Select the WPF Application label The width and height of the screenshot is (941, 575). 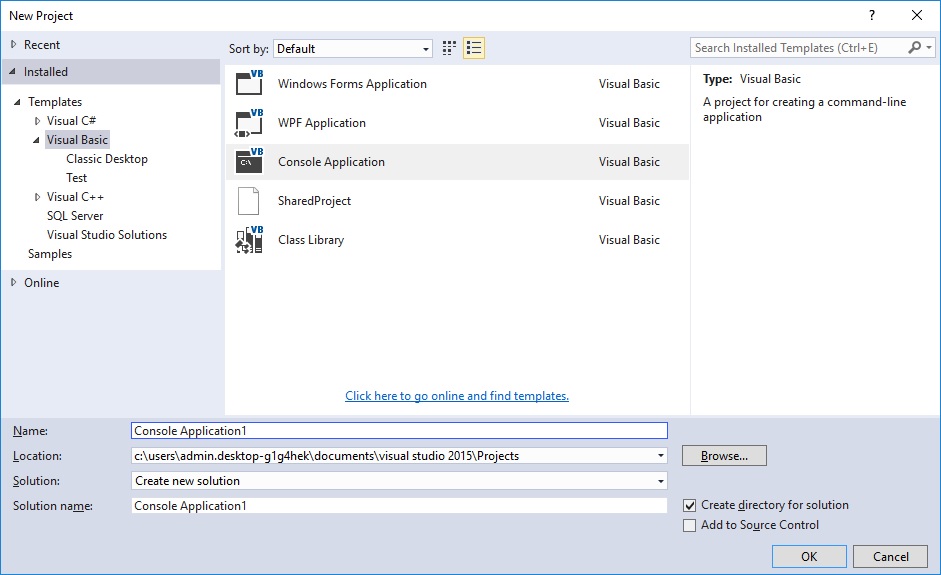tap(322, 123)
